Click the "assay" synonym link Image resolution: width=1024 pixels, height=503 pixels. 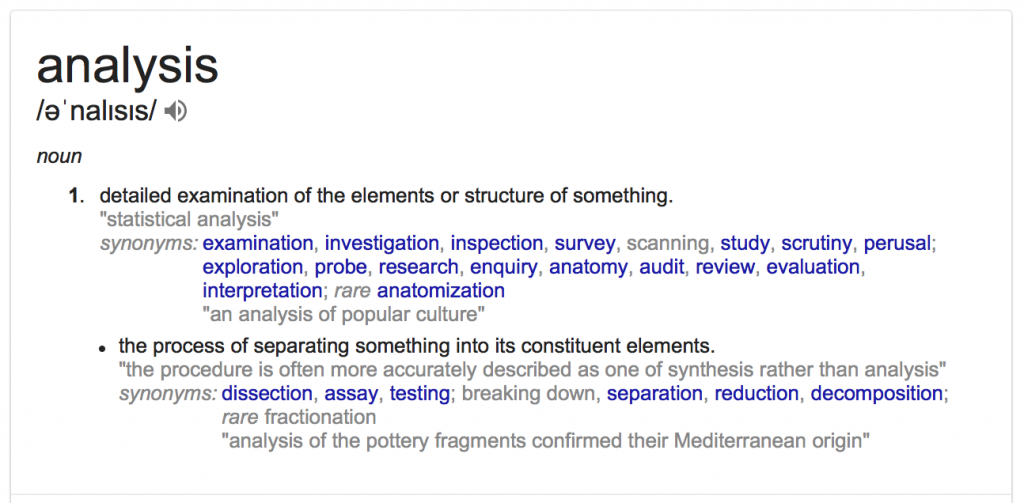coord(351,393)
